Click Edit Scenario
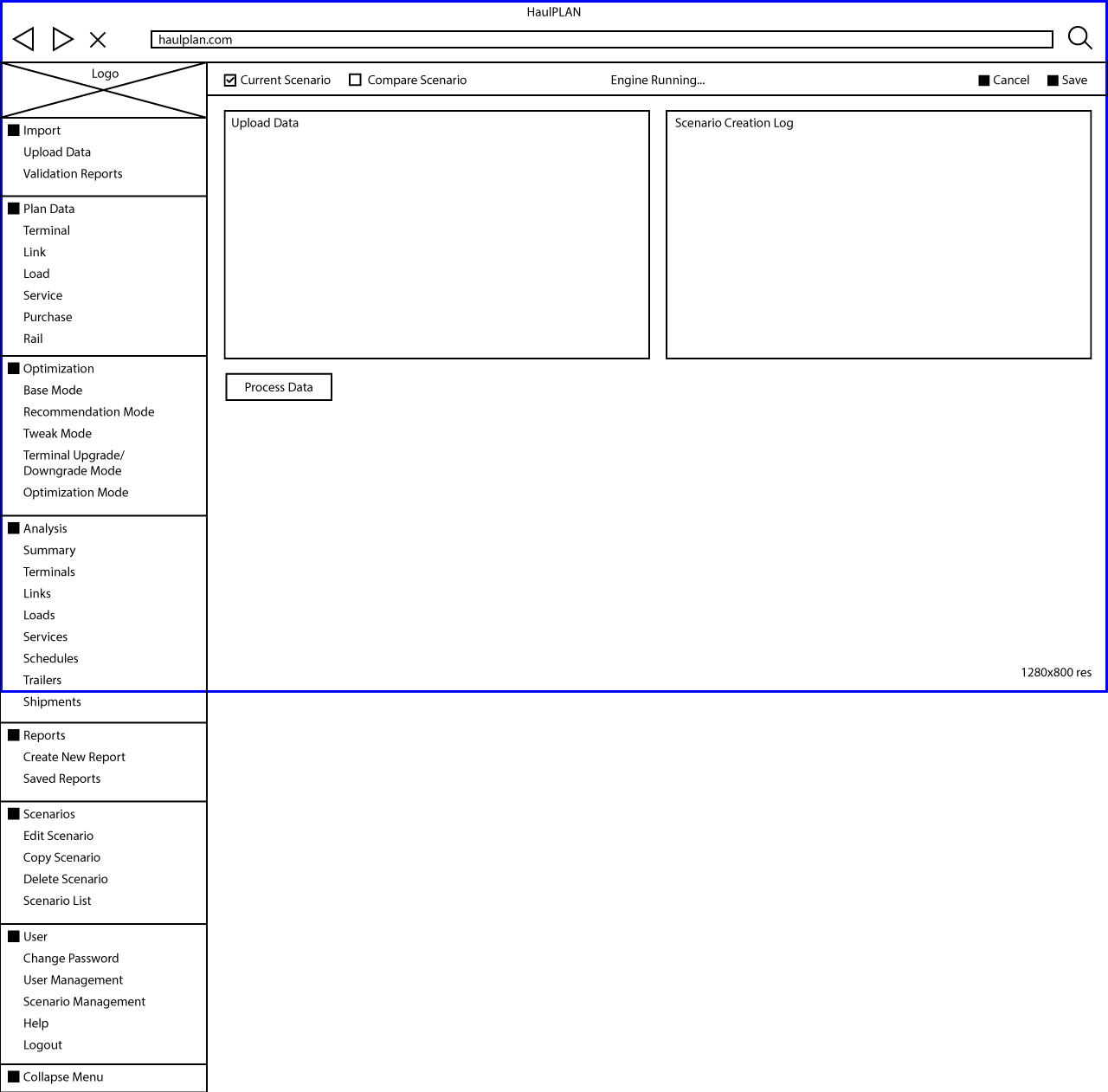 pos(58,836)
